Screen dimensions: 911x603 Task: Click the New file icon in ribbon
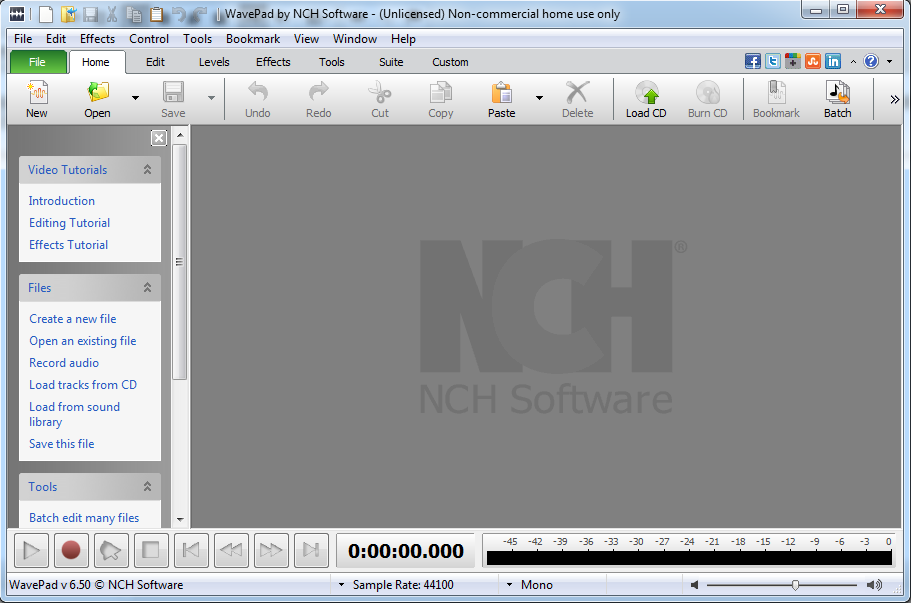coord(37,94)
